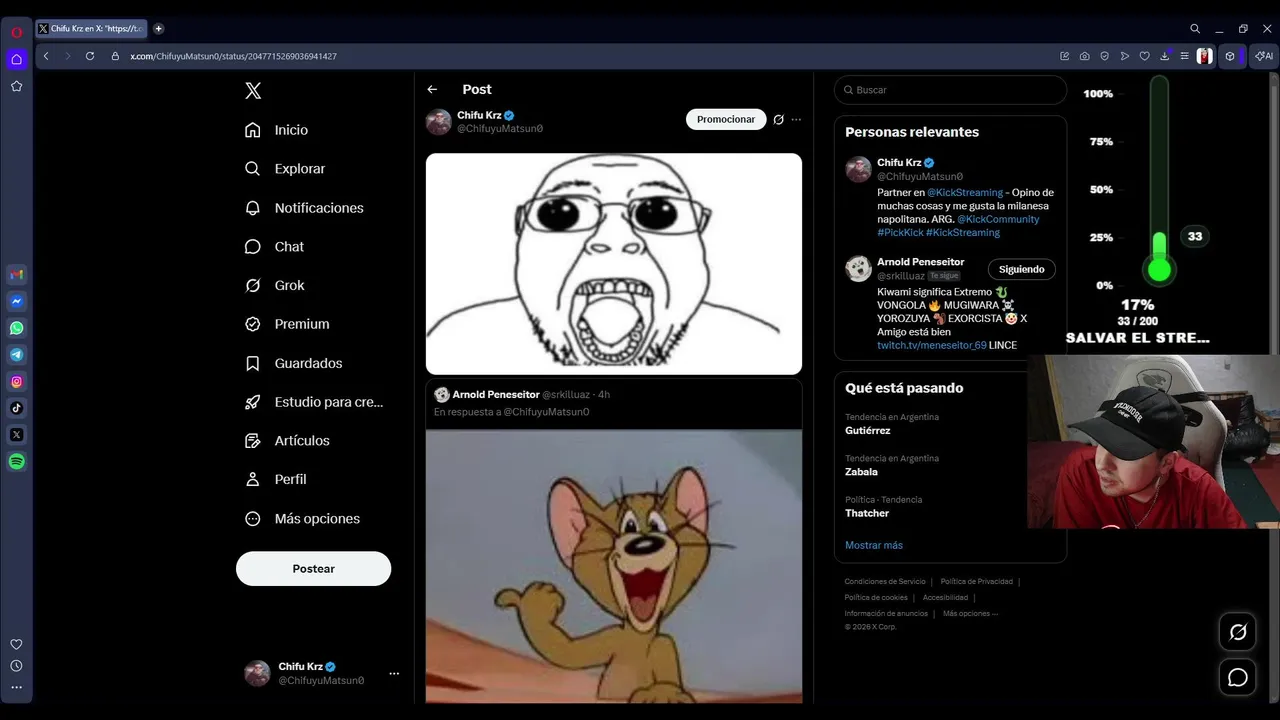Click the Postear button
This screenshot has height=720, width=1280.
[313, 569]
